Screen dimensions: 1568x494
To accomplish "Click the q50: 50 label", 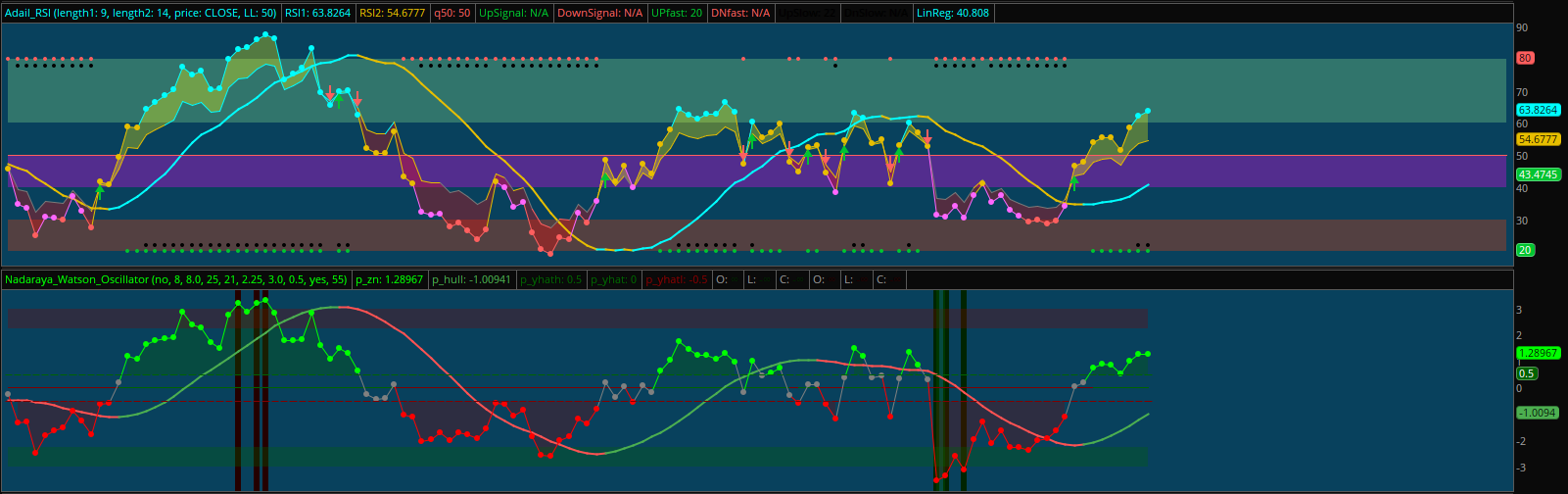I will (x=451, y=13).
